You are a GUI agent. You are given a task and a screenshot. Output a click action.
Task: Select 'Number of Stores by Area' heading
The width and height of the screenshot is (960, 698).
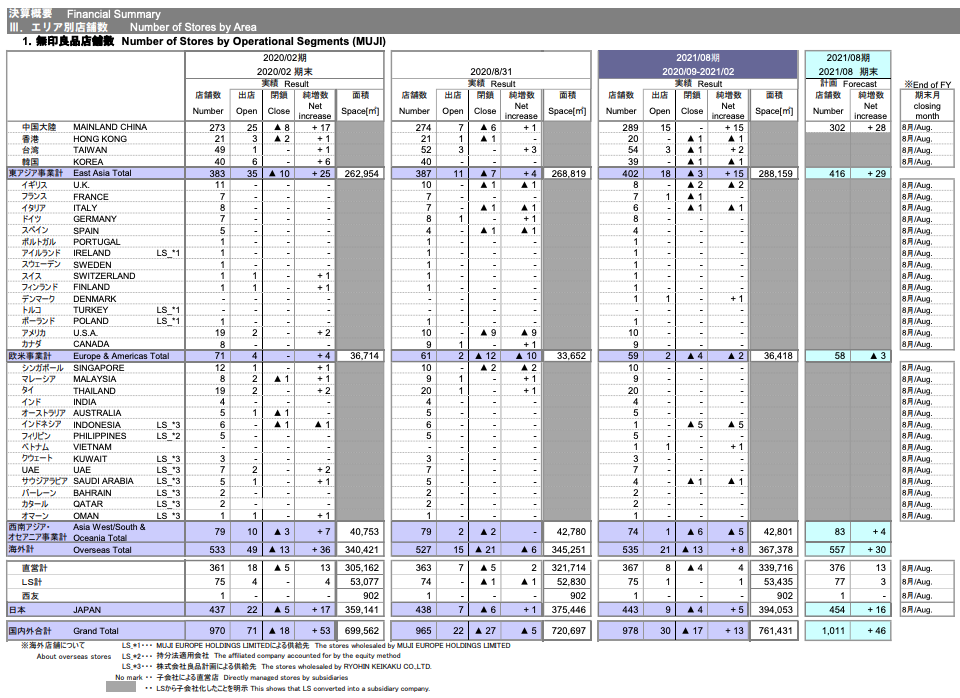click(193, 27)
